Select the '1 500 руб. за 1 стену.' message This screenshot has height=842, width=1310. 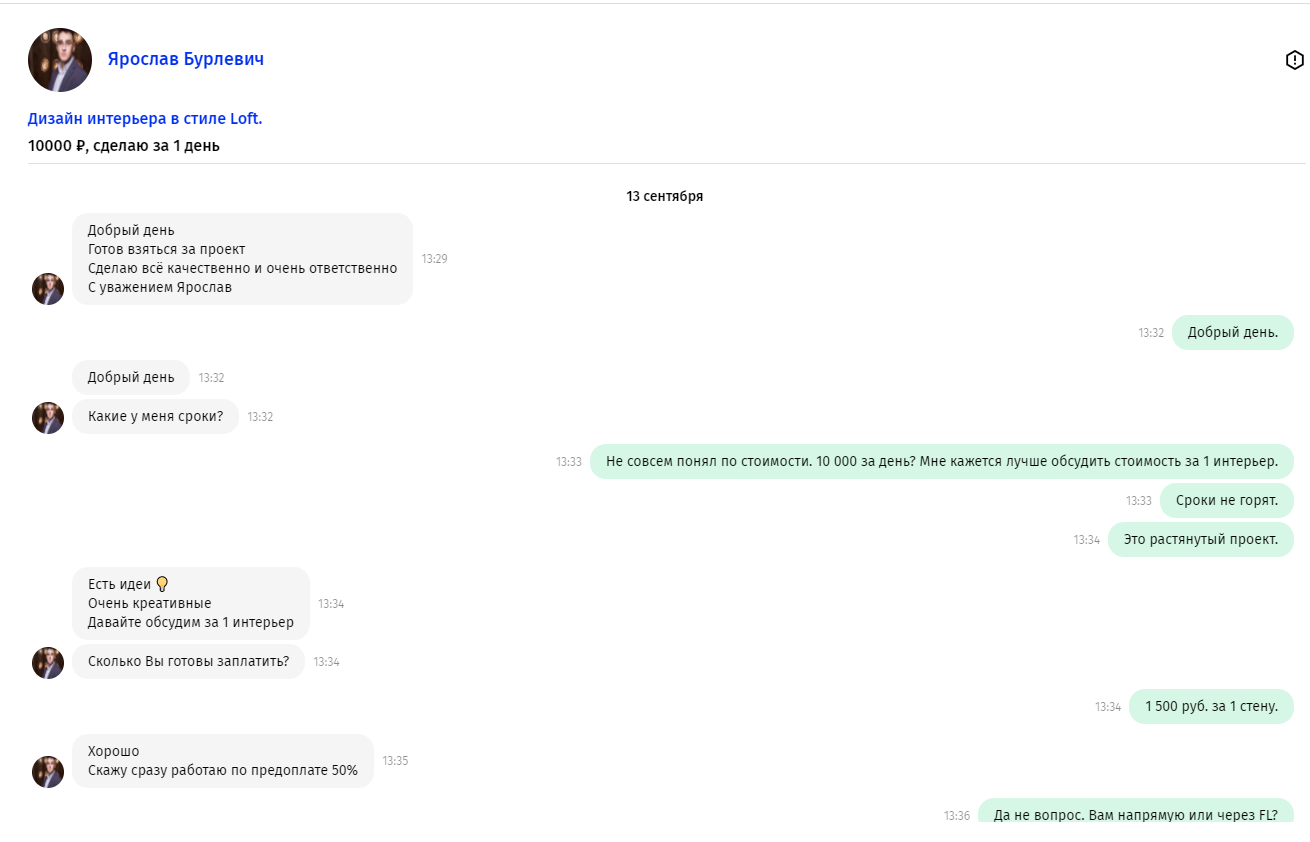1211,706
